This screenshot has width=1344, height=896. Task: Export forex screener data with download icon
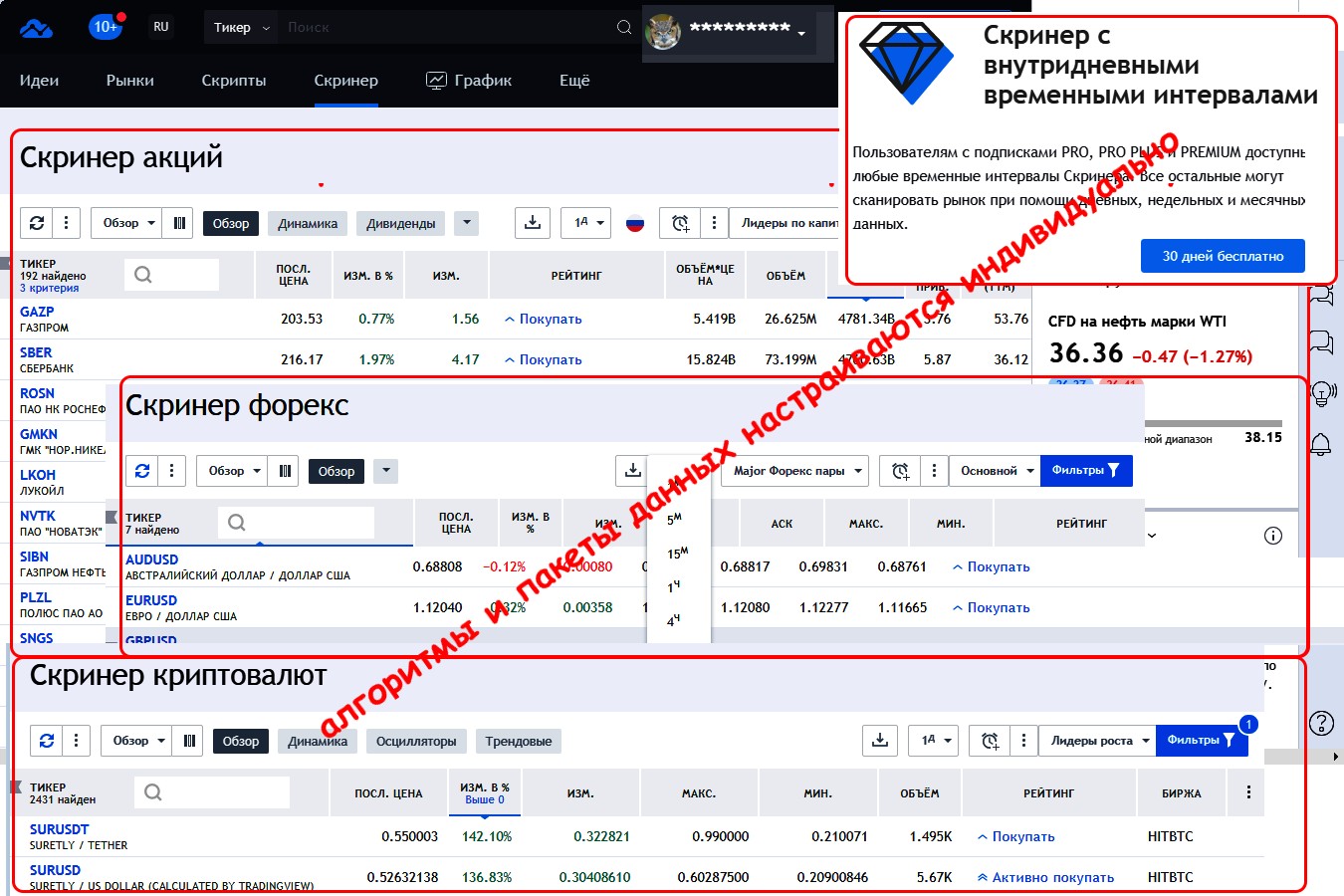point(632,471)
